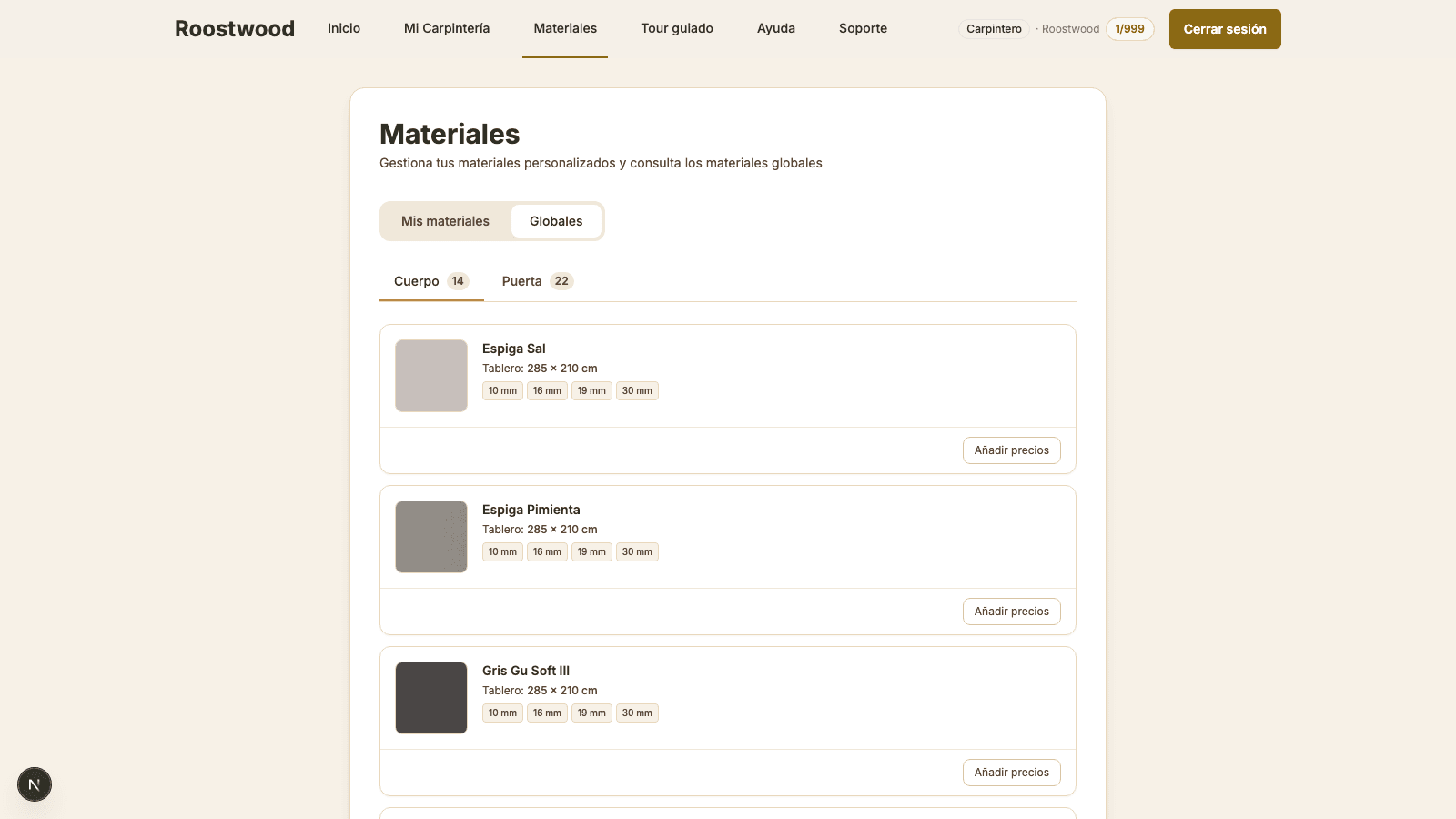Click the 16 mm chip on Espiga Sal
The height and width of the screenshot is (819, 1456).
point(547,391)
